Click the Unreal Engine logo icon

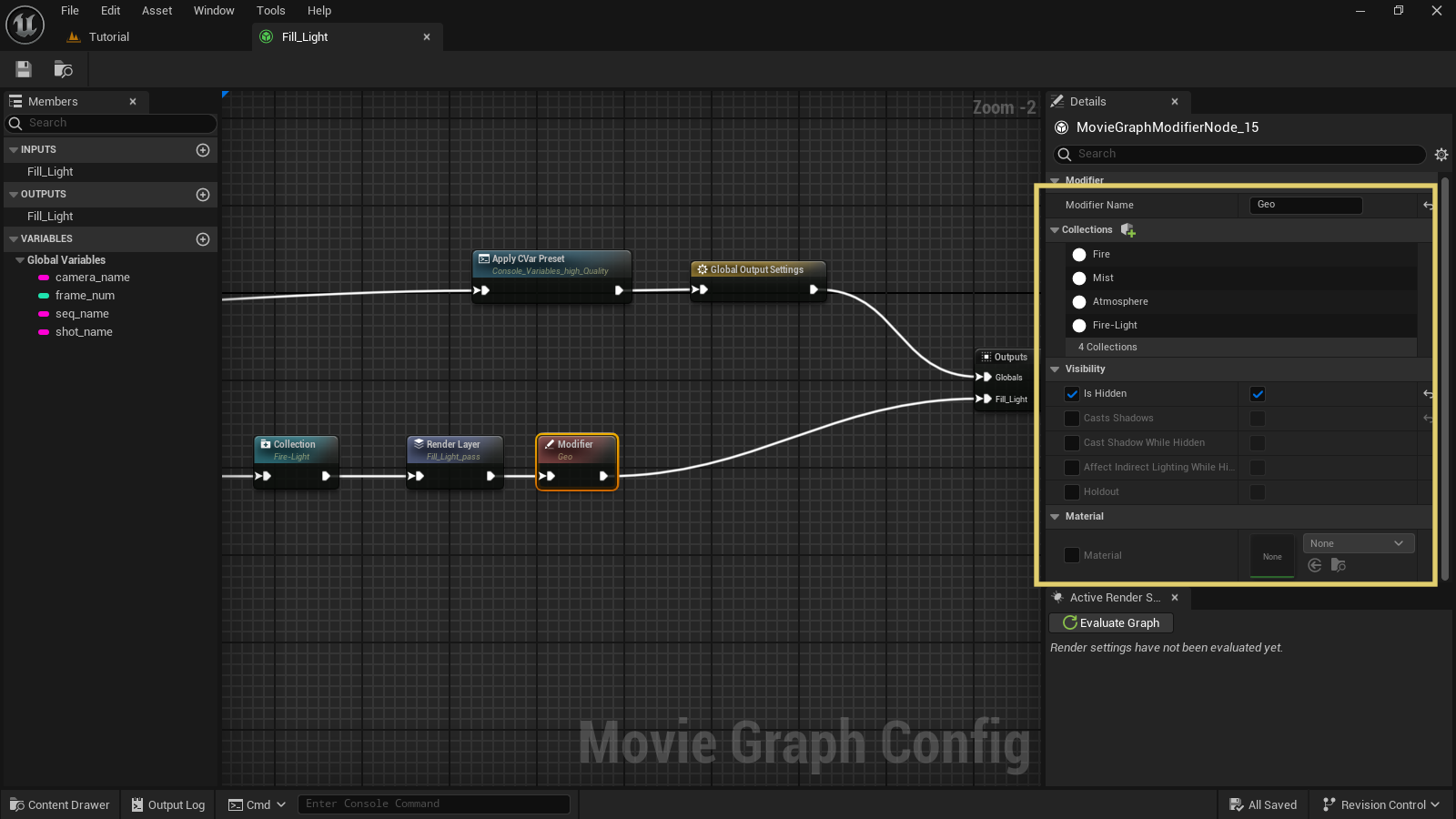click(x=25, y=25)
